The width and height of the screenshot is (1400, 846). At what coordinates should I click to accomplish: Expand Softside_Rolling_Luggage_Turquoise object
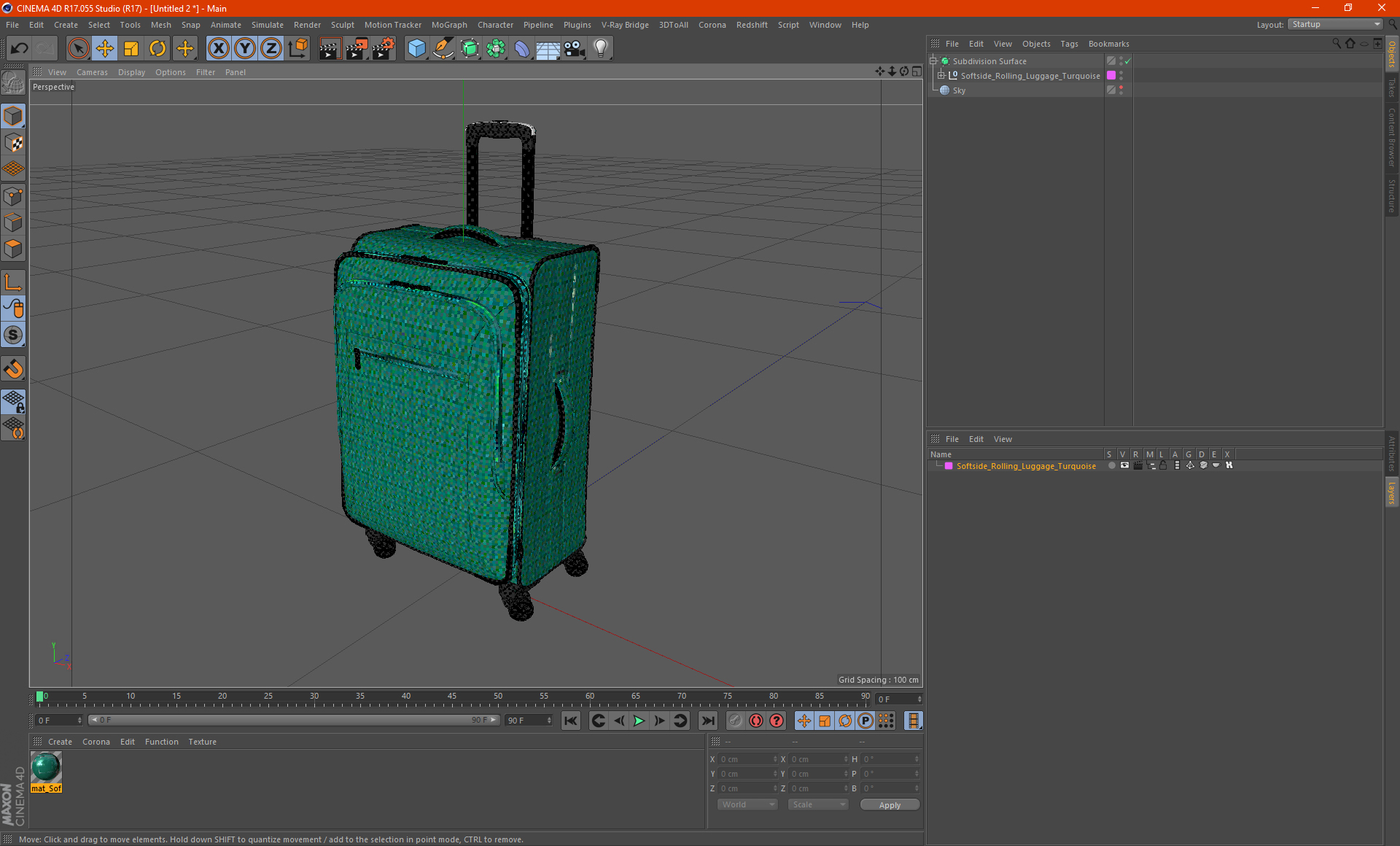pos(941,76)
